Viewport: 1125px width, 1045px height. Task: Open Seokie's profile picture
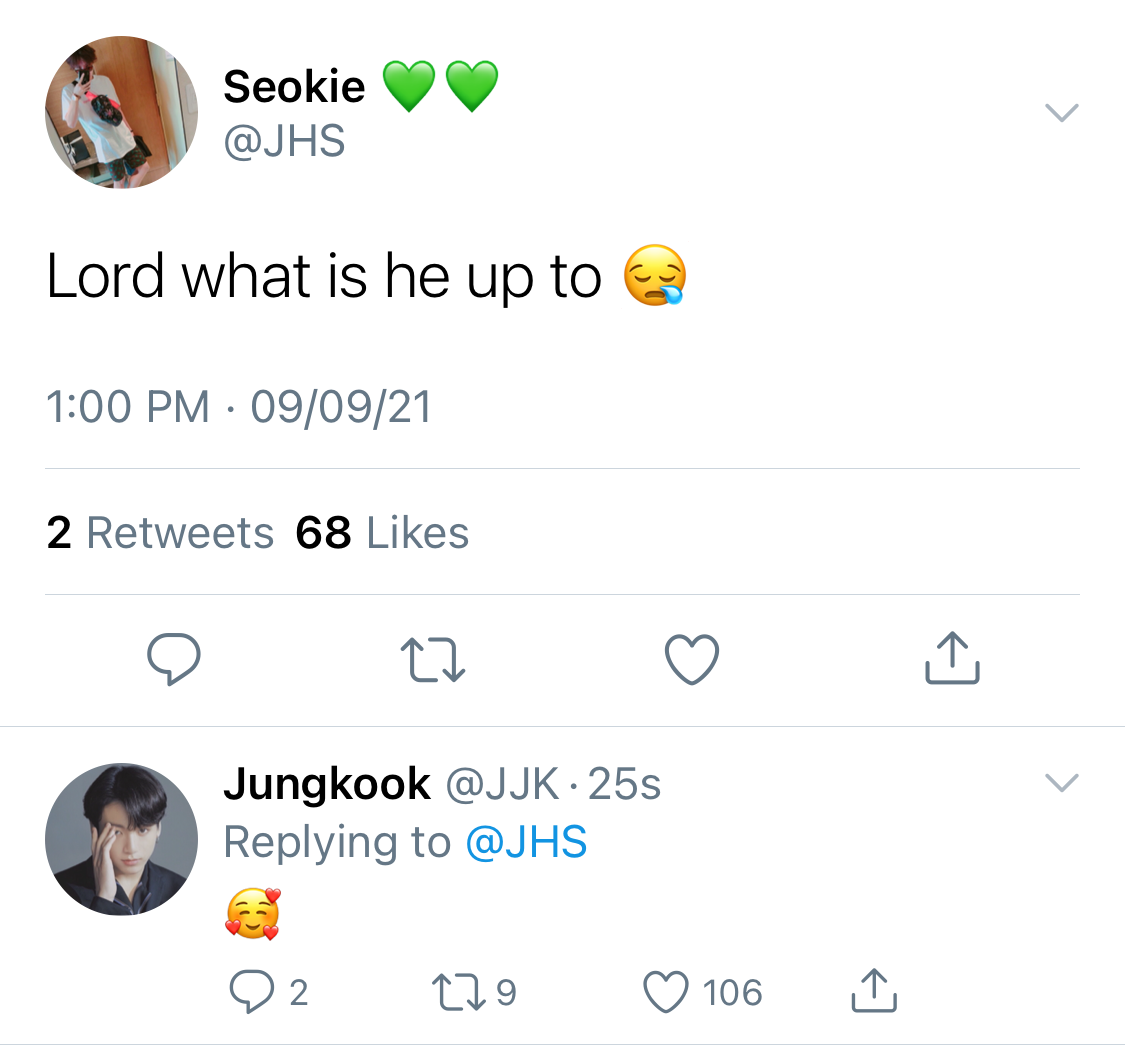(x=121, y=112)
